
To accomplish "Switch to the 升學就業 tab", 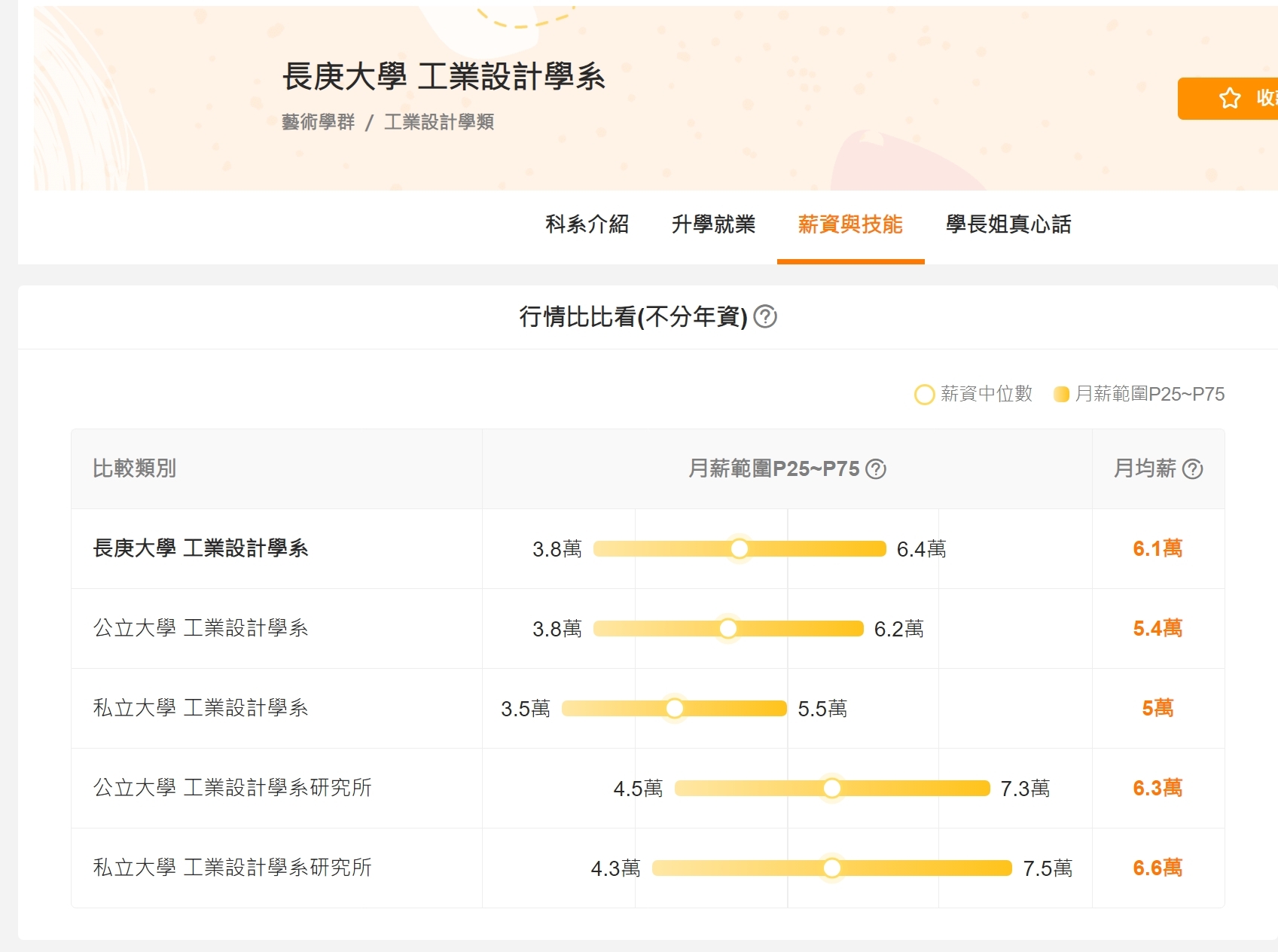I will 713,224.
